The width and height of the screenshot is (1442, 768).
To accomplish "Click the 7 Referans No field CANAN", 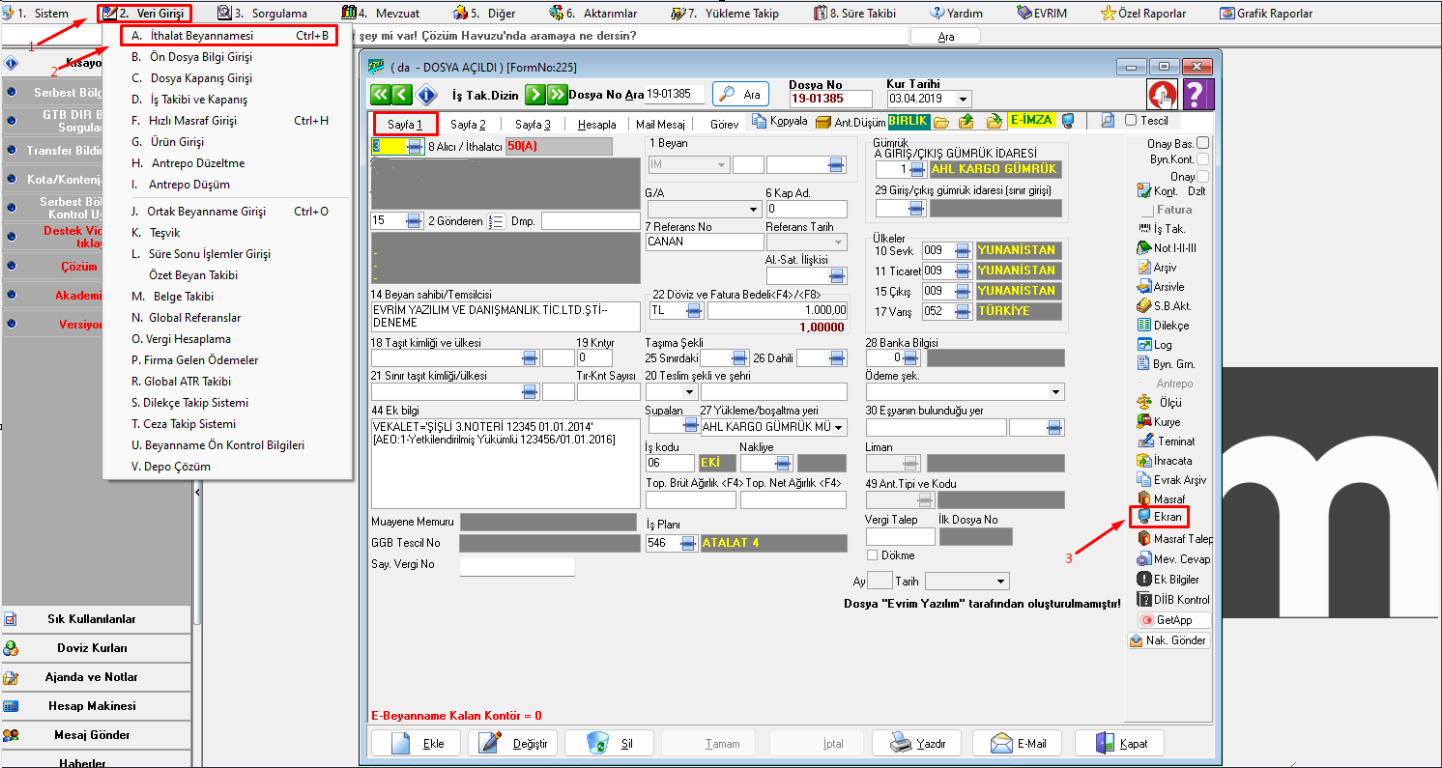I will pyautogui.click(x=705, y=241).
